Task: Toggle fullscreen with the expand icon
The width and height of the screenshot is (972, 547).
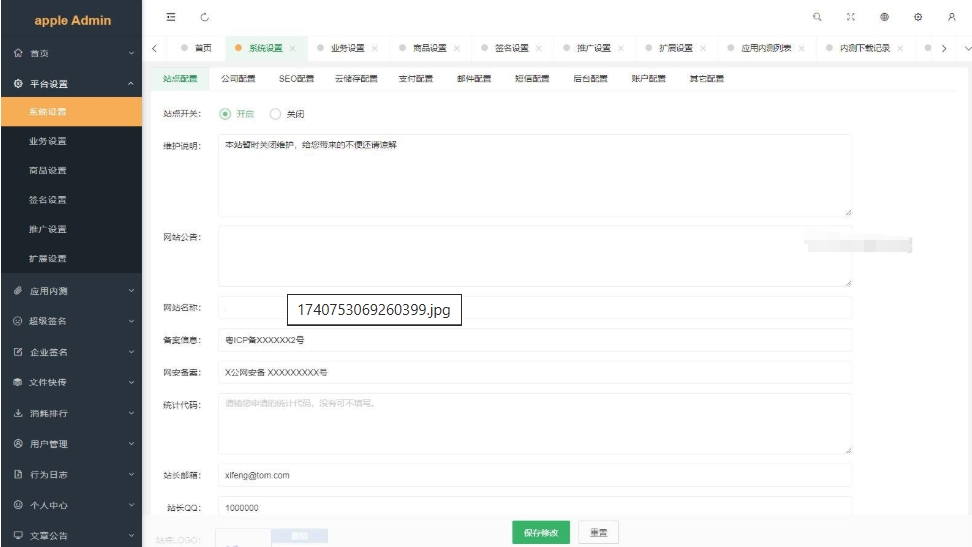Action: [x=851, y=17]
